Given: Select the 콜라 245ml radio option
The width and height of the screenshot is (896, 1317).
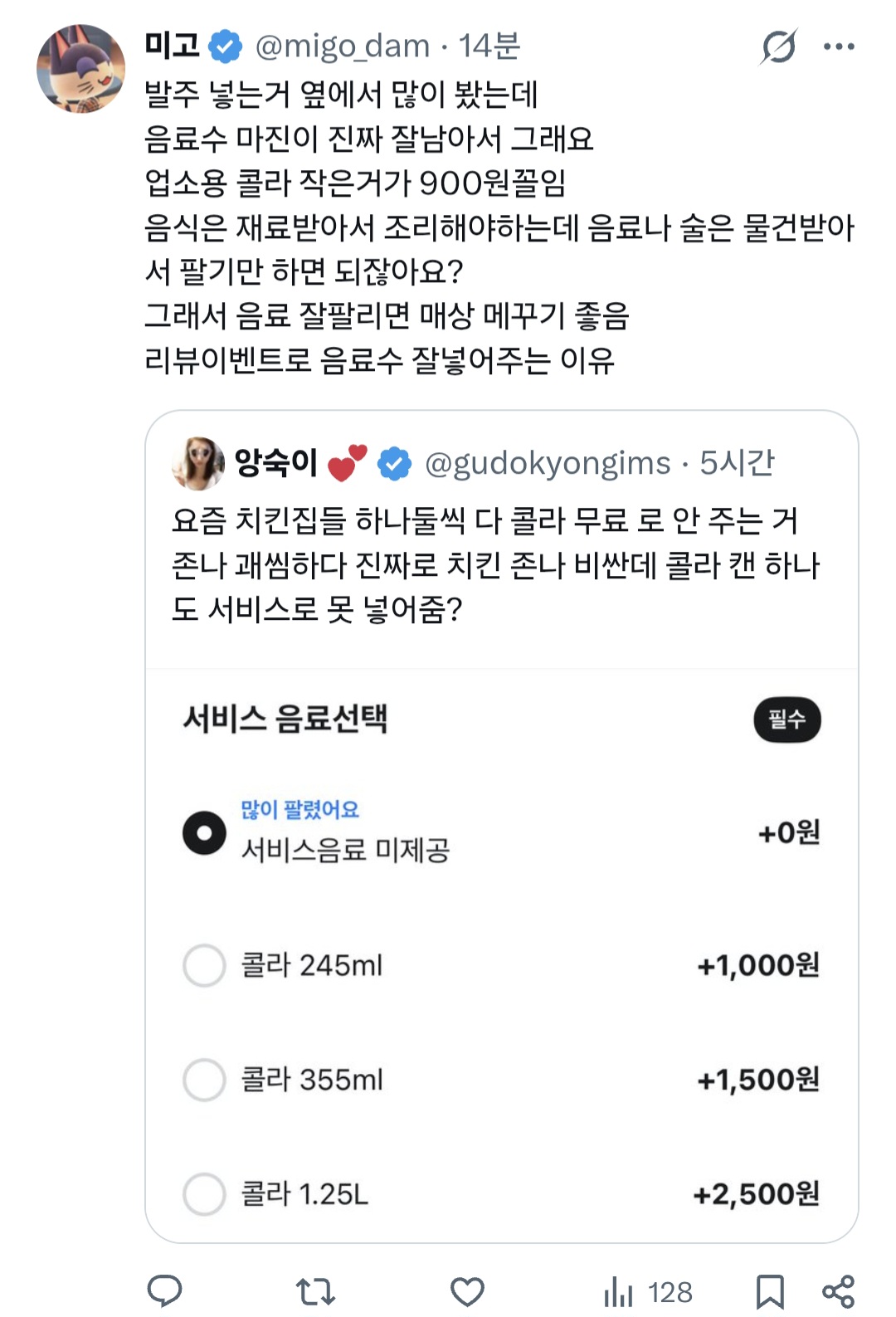Looking at the screenshot, I should pos(204,965).
